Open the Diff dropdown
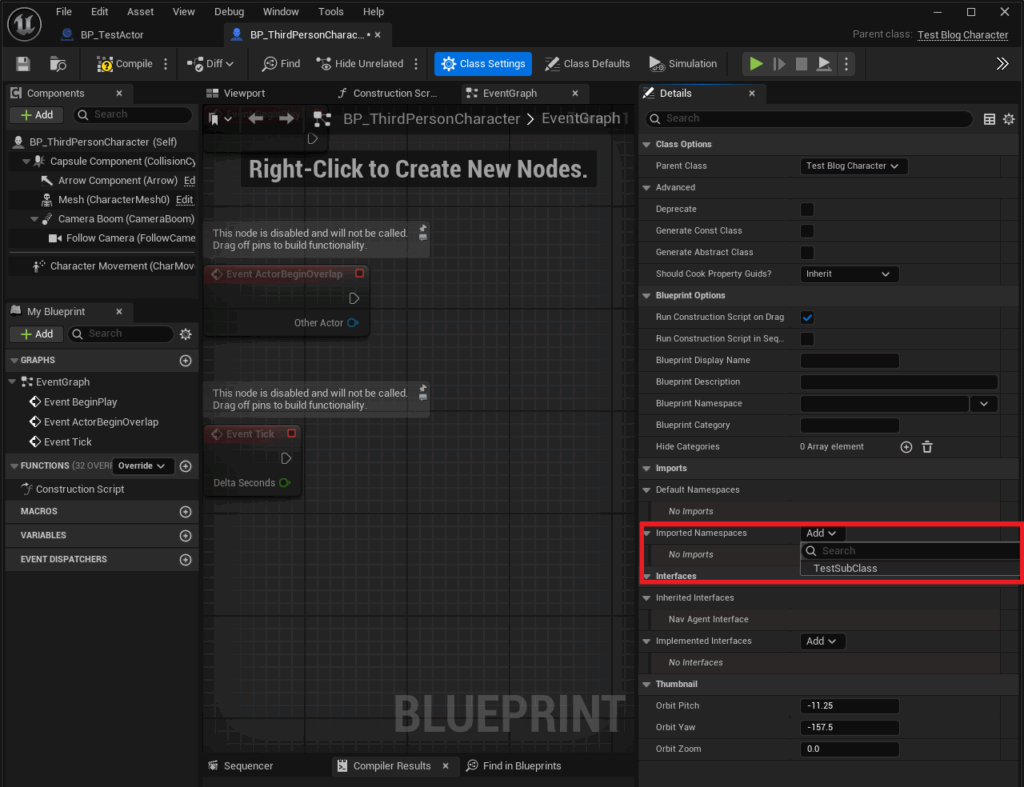The height and width of the screenshot is (787, 1024). point(210,63)
